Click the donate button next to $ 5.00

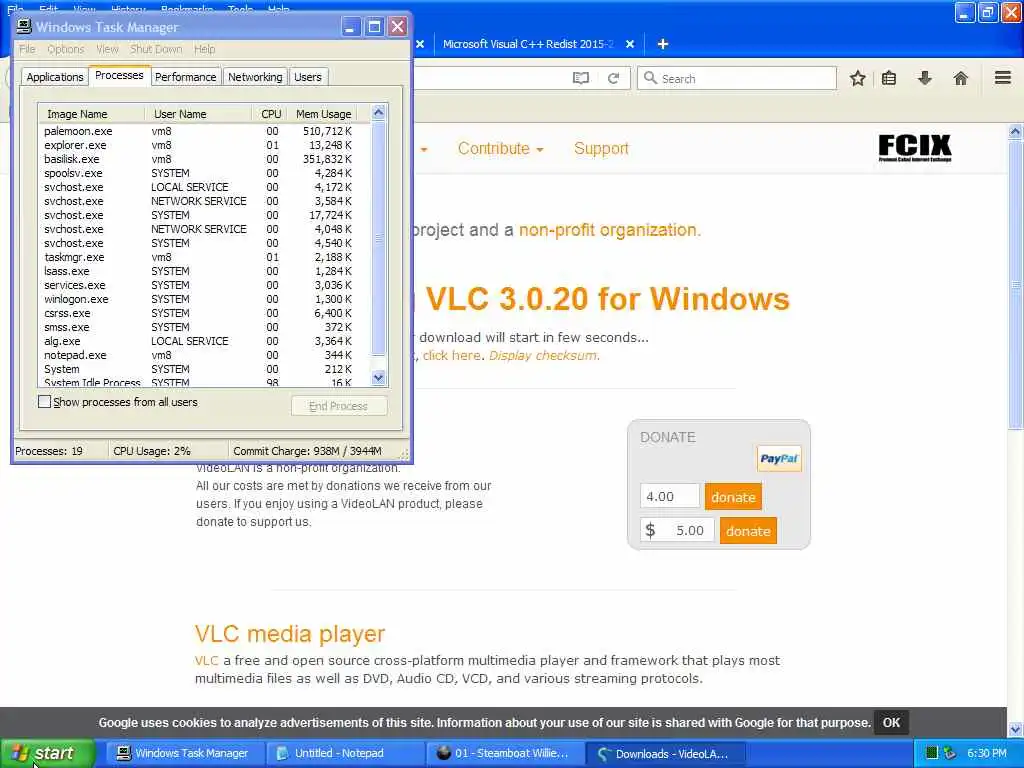pyautogui.click(x=748, y=531)
